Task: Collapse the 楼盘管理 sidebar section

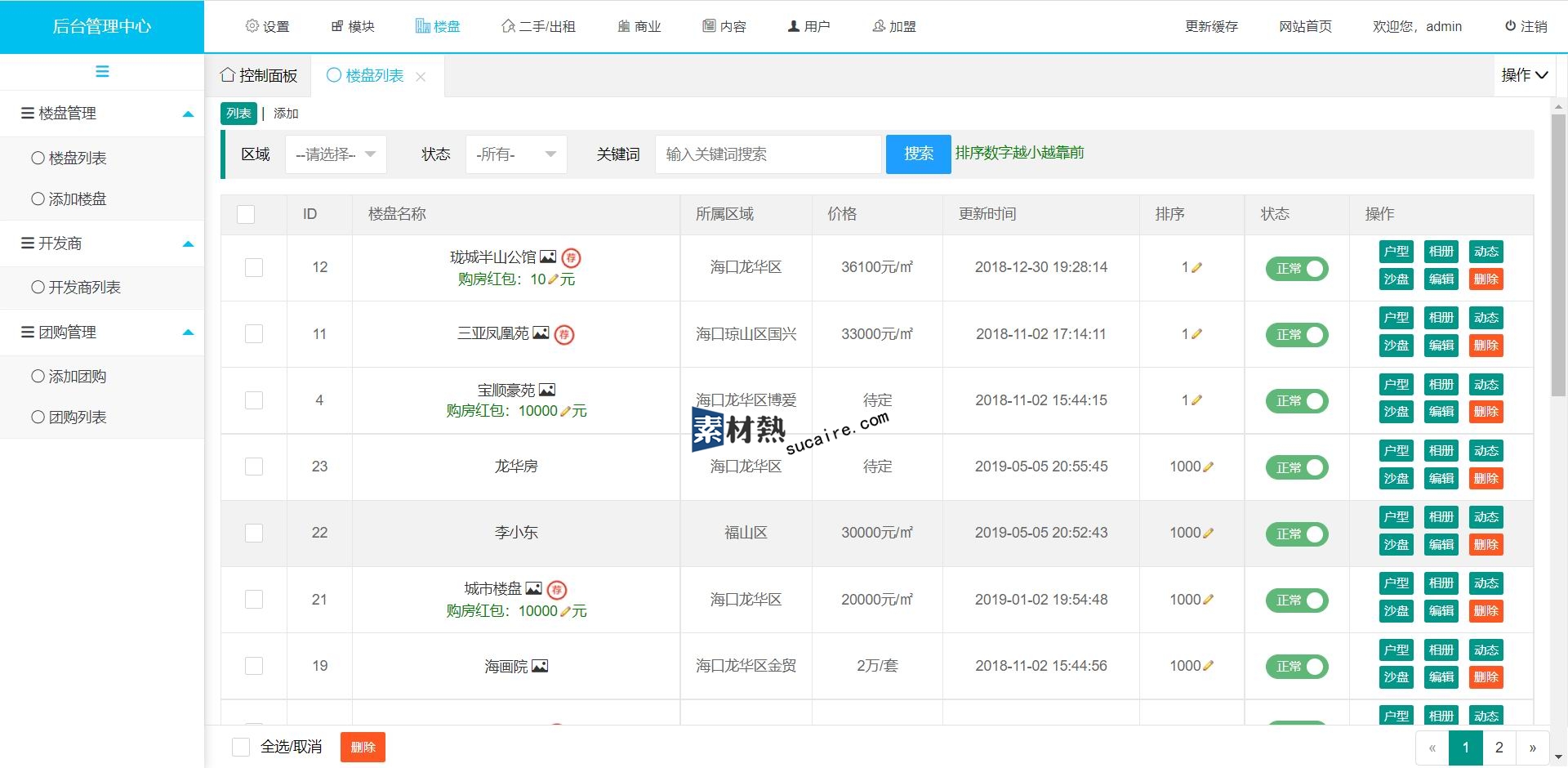Action: click(102, 114)
